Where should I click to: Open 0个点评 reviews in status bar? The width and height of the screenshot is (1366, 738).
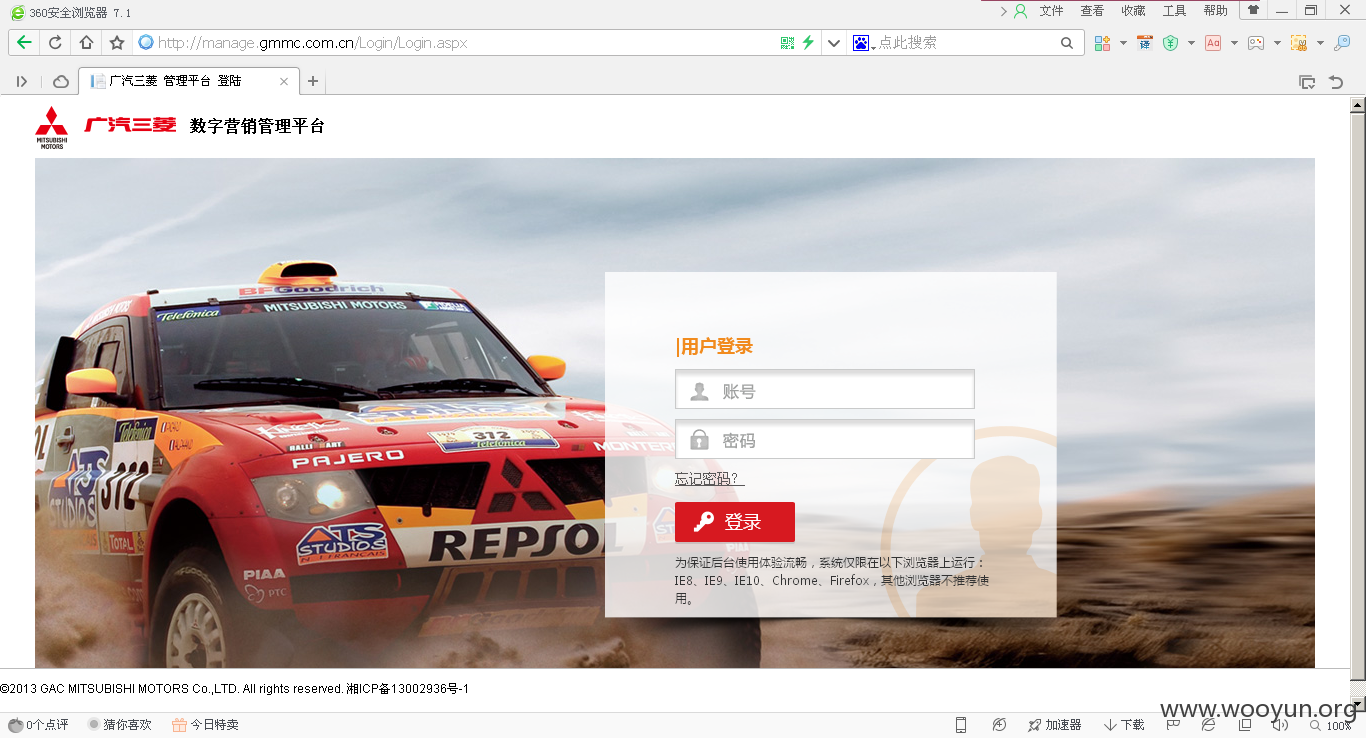(38, 725)
